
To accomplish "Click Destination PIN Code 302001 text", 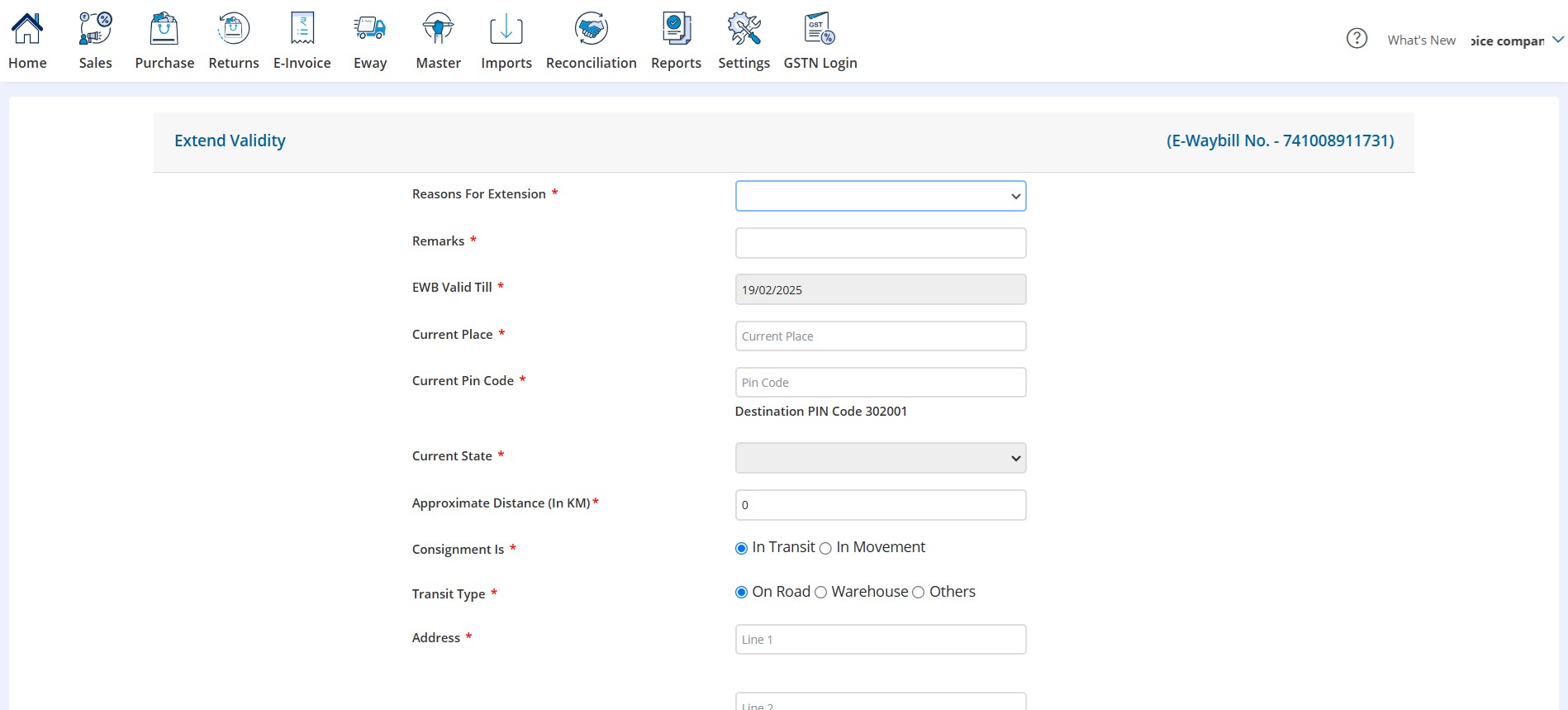I will (821, 412).
